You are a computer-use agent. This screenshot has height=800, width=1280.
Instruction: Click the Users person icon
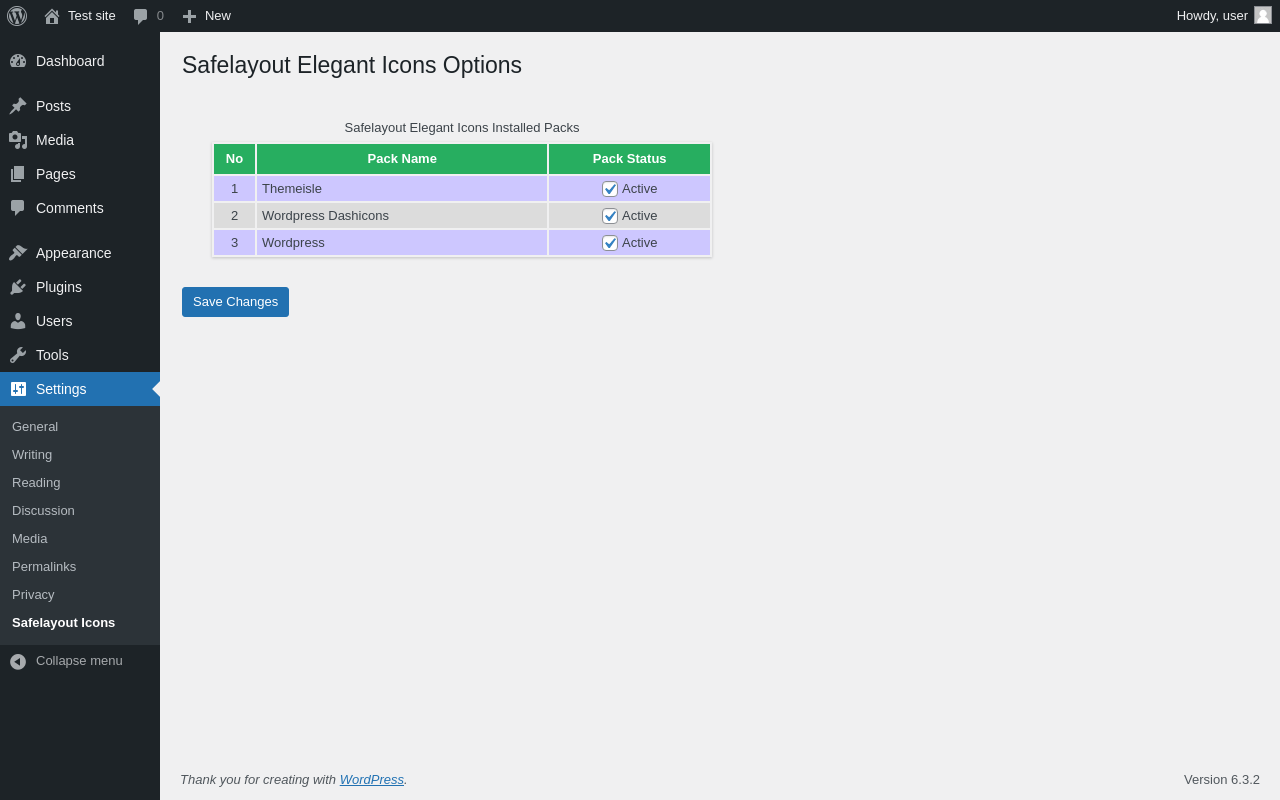coord(18,321)
